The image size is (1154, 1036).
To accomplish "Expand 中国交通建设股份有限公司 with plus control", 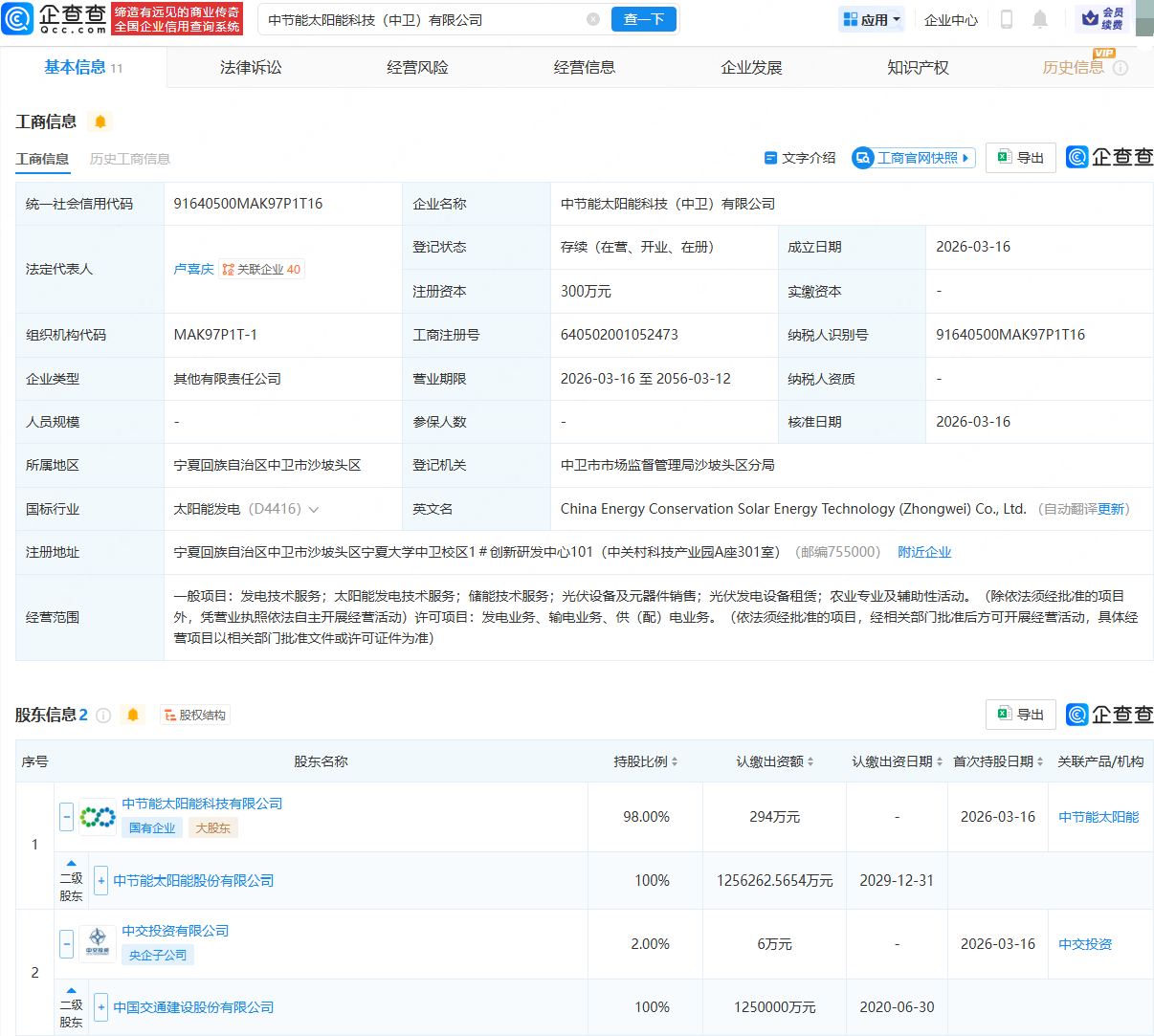I will pyautogui.click(x=100, y=1006).
